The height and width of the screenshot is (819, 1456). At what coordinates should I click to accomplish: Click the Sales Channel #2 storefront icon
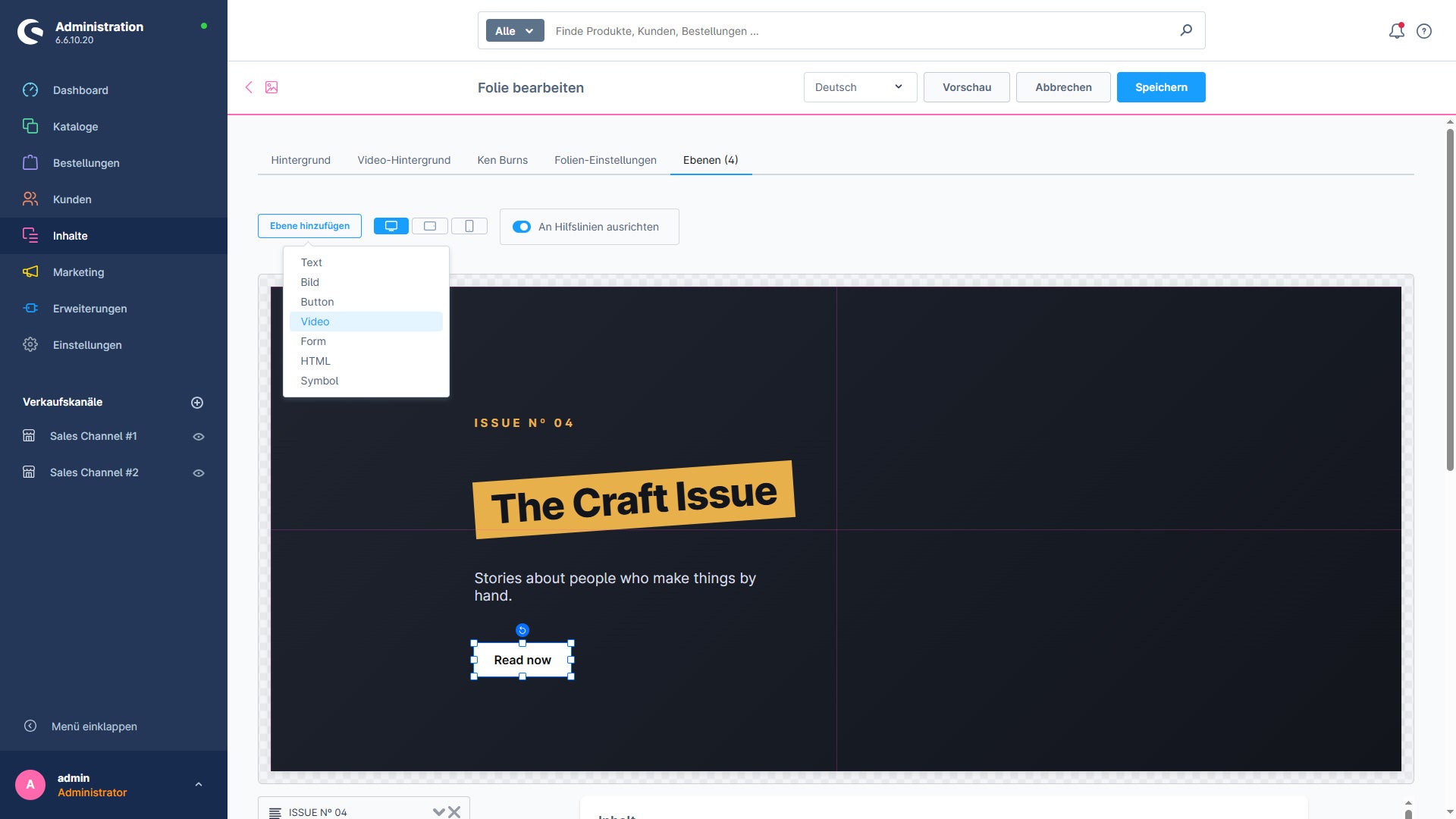click(x=29, y=472)
